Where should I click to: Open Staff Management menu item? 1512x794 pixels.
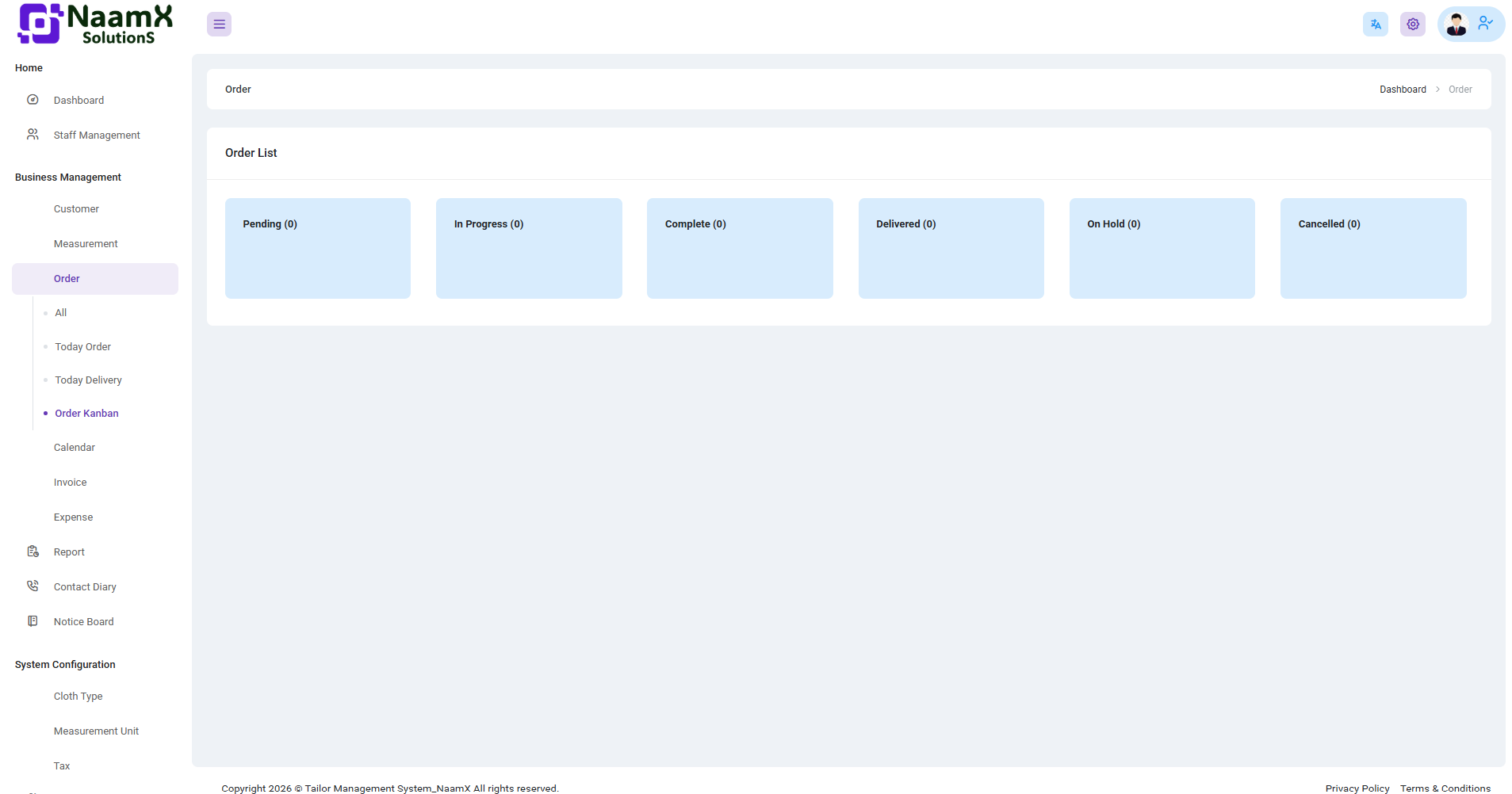click(95, 135)
